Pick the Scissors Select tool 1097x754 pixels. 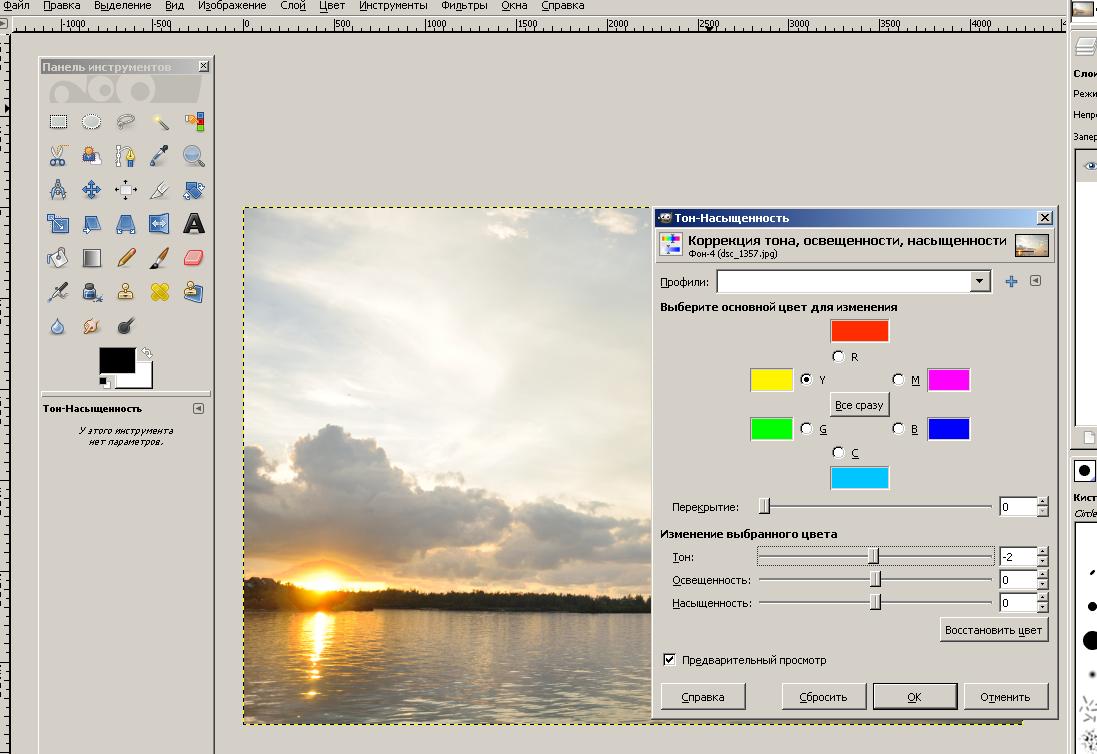pos(58,156)
